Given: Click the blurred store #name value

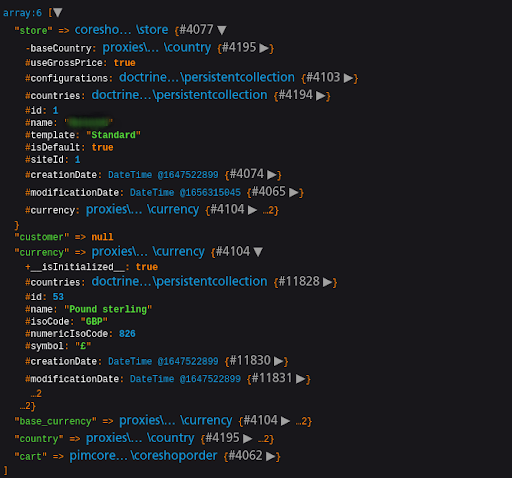Looking at the screenshot, I should pyautogui.click(x=88, y=123).
